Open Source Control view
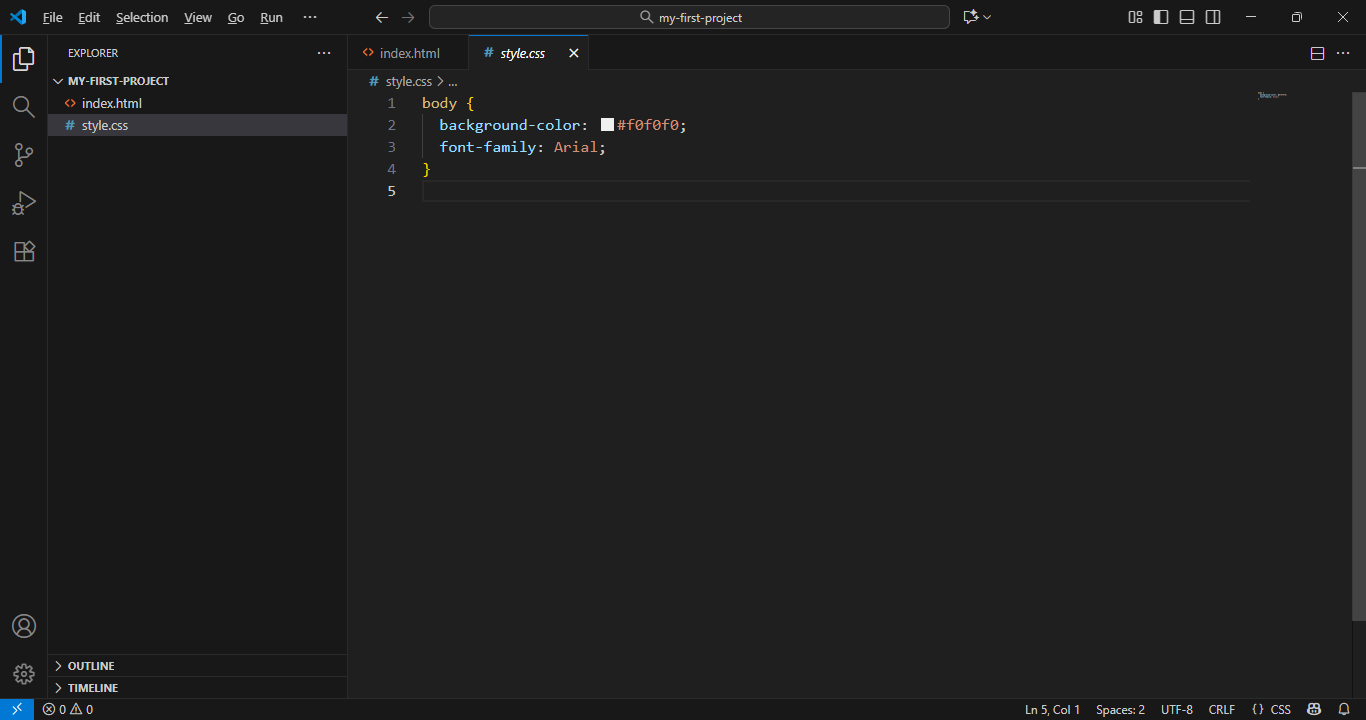This screenshot has height=720, width=1366. tap(23, 155)
